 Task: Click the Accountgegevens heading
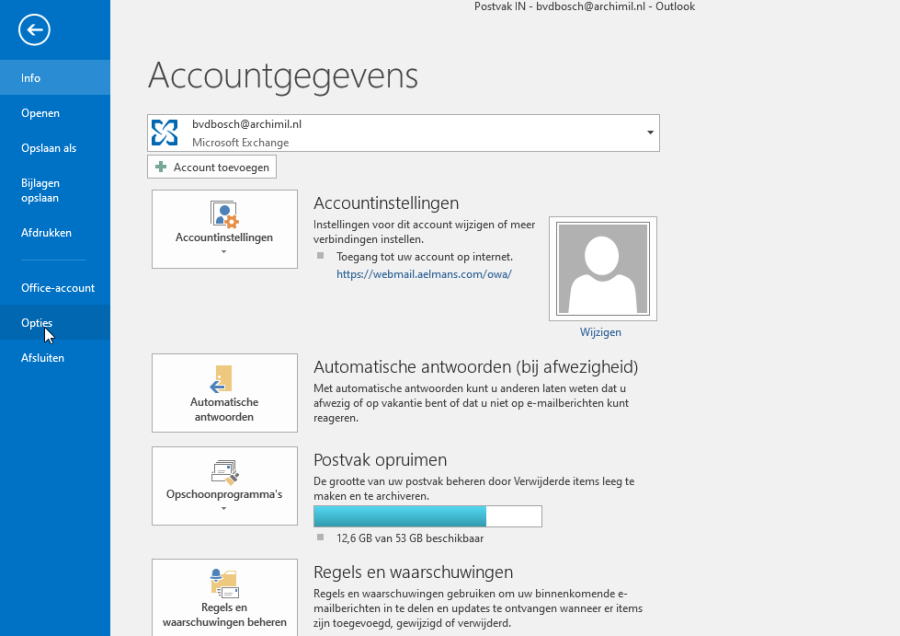tap(283, 76)
